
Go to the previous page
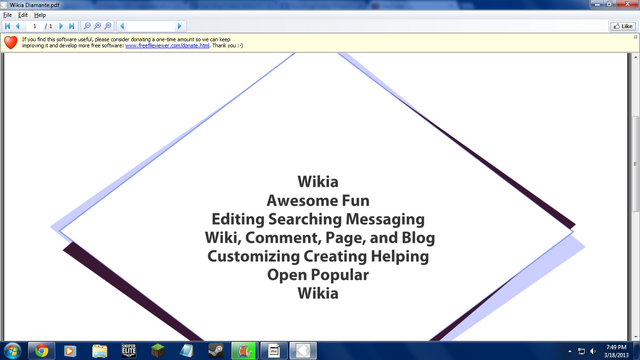(18, 26)
